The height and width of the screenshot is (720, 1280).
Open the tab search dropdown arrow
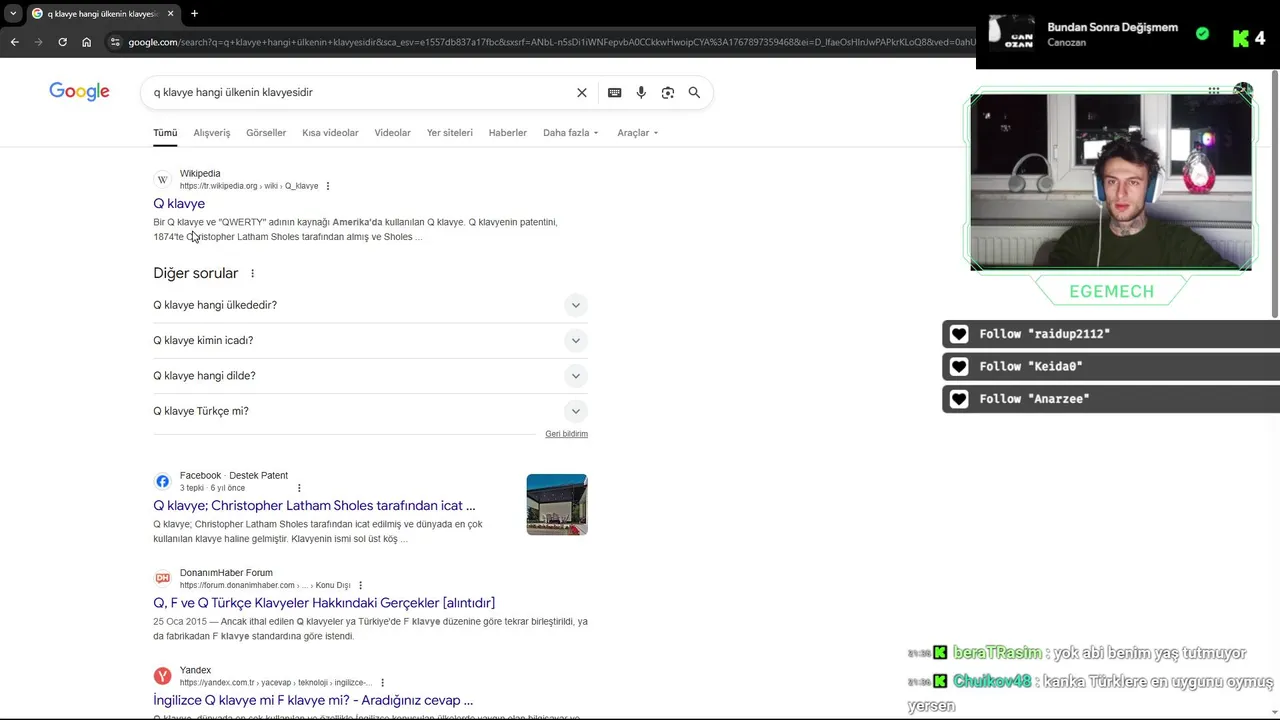pos(13,13)
